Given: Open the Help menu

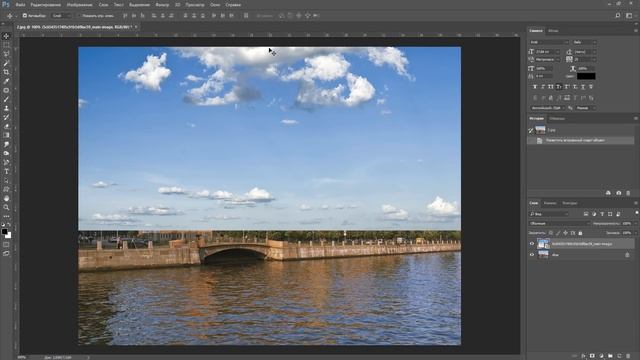Looking at the screenshot, I should point(233,4).
